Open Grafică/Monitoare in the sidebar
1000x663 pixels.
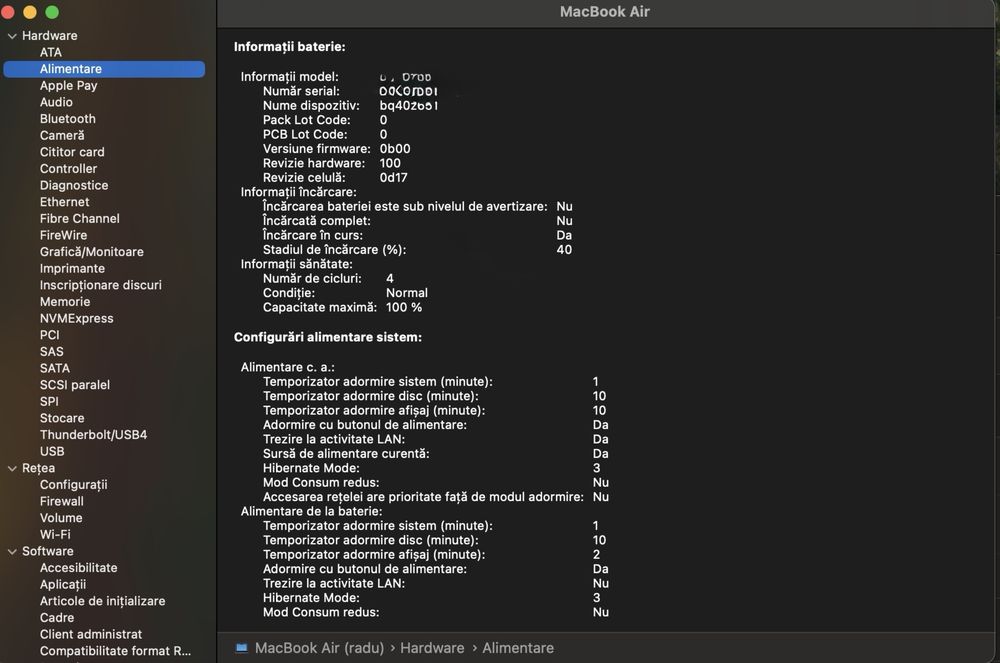92,252
